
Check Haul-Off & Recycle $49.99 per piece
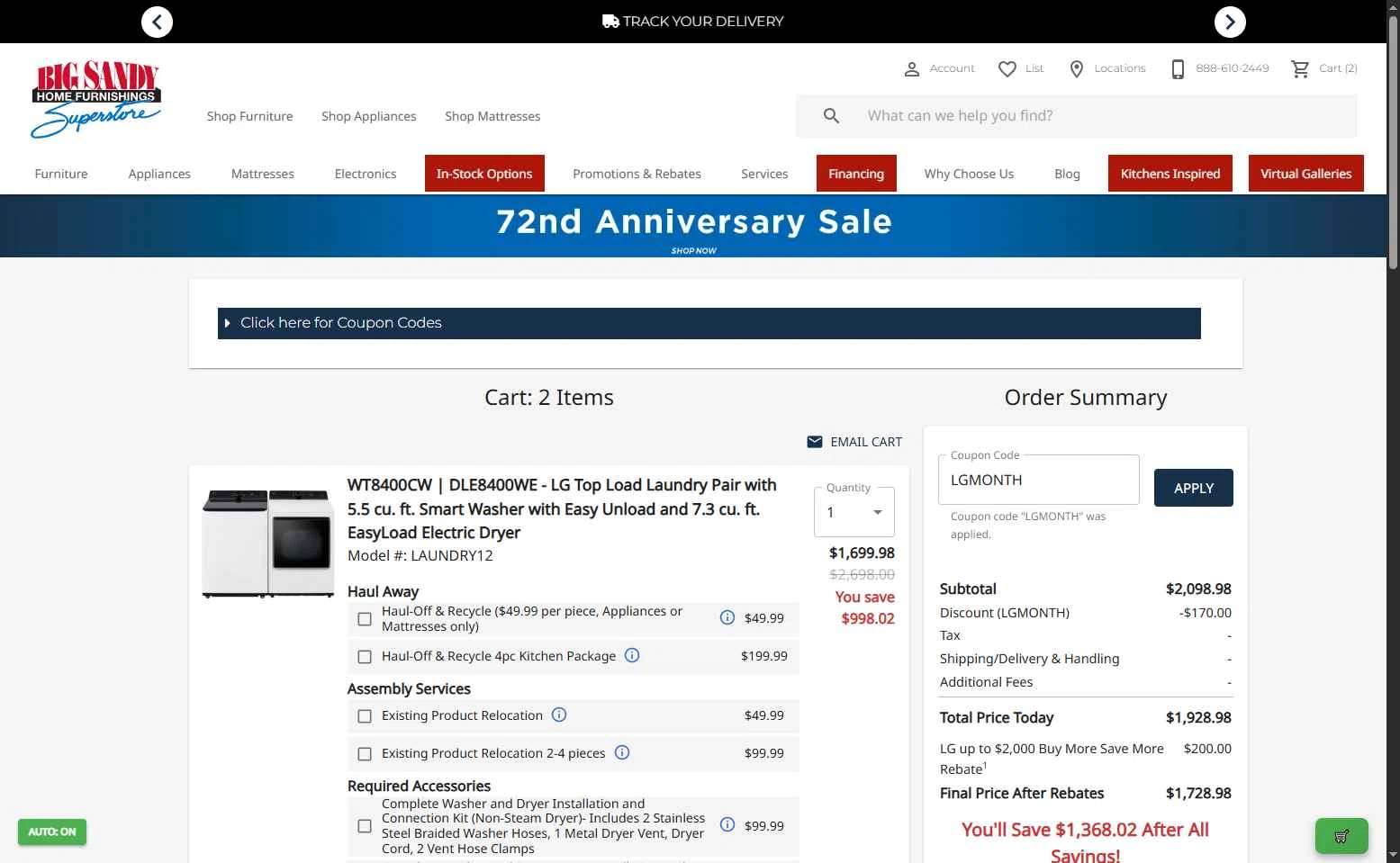pyautogui.click(x=365, y=619)
